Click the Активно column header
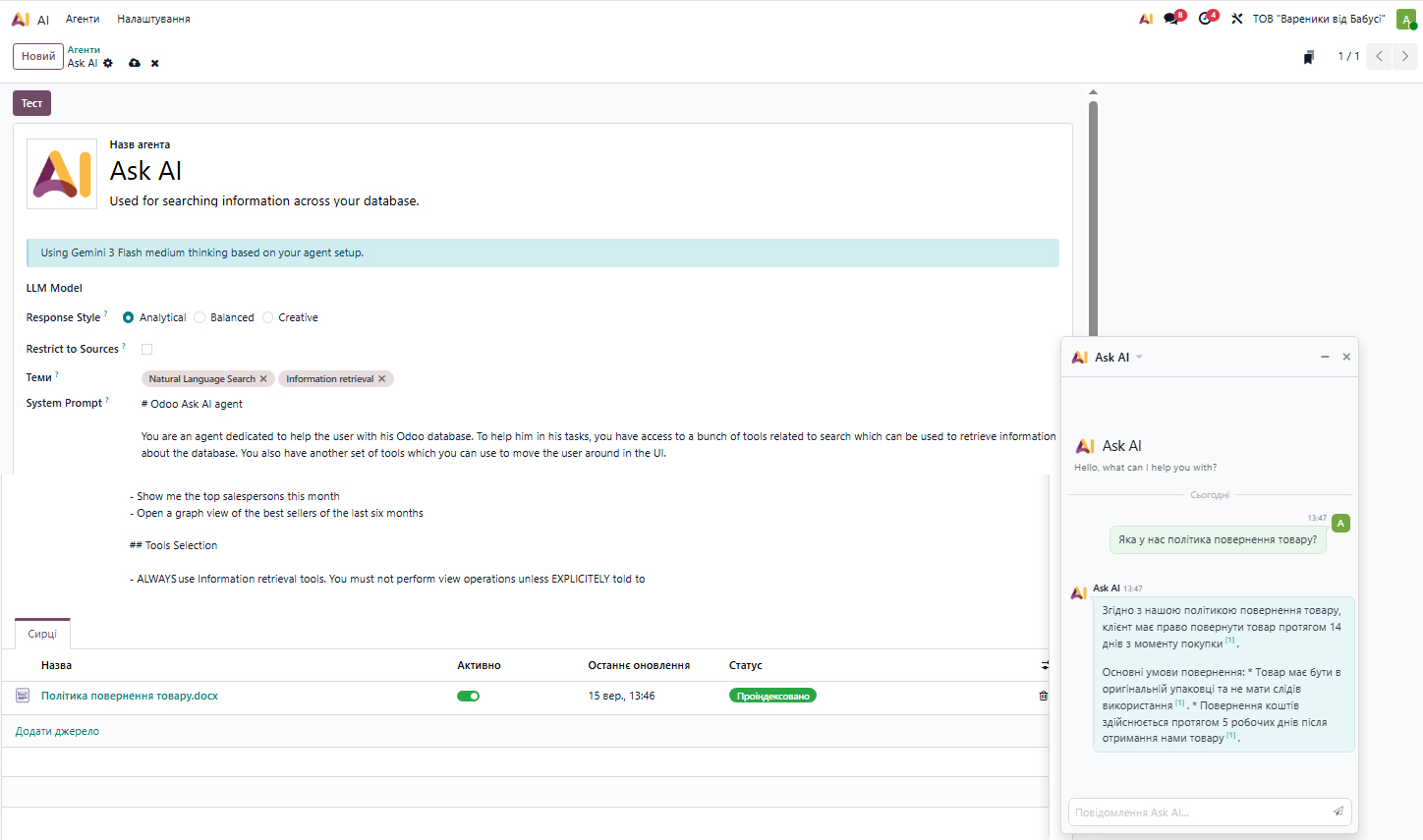The height and width of the screenshot is (840, 1423). click(479, 665)
